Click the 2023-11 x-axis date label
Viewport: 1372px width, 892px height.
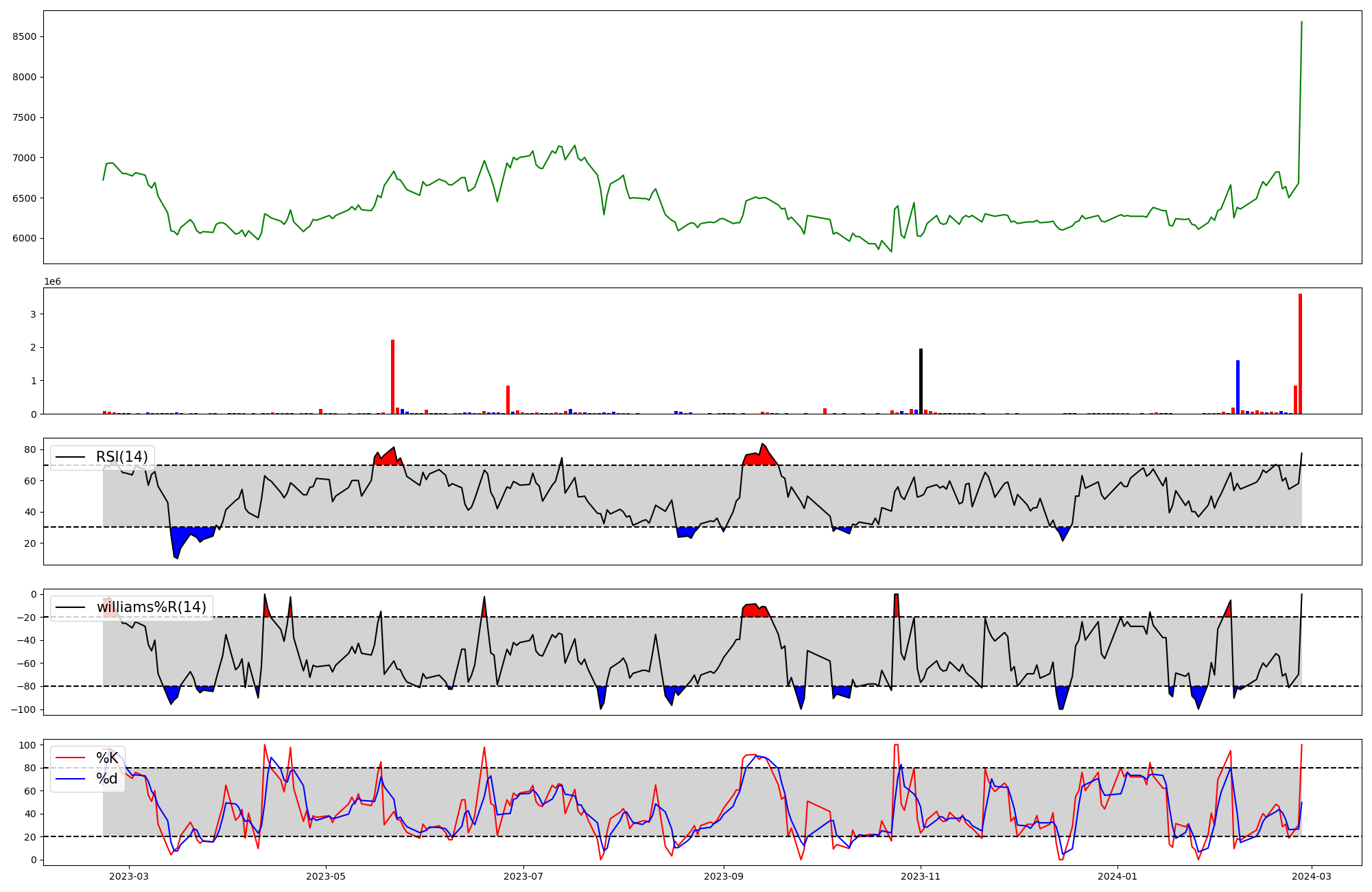click(920, 876)
